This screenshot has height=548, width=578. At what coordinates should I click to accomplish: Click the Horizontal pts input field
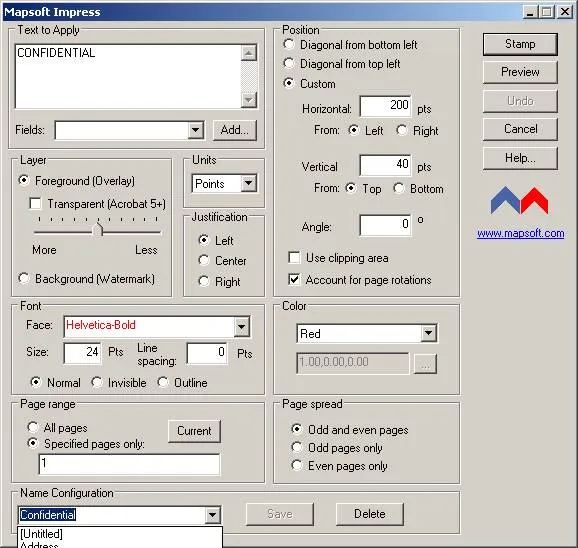coord(385,106)
